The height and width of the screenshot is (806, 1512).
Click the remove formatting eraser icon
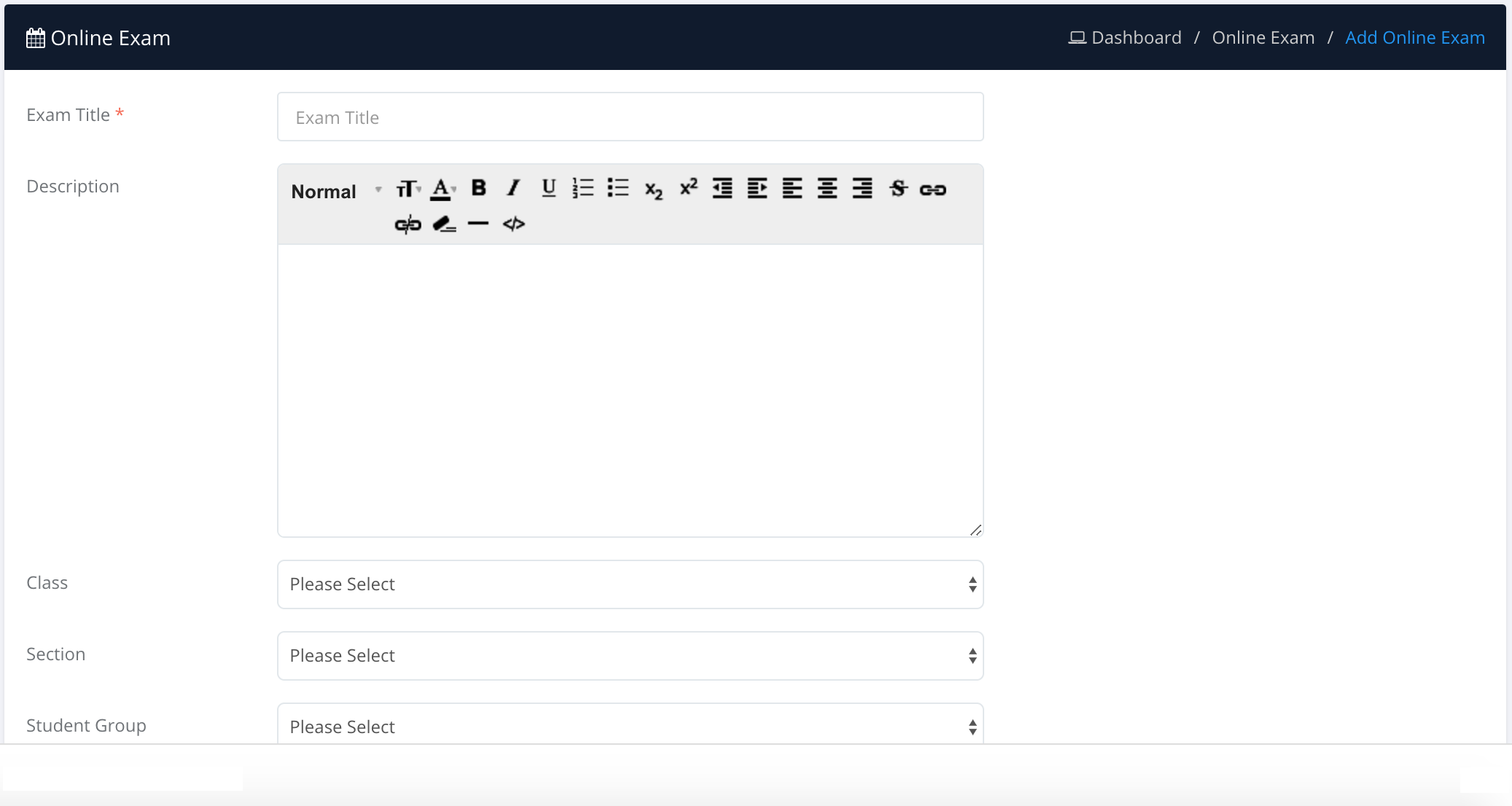click(443, 224)
